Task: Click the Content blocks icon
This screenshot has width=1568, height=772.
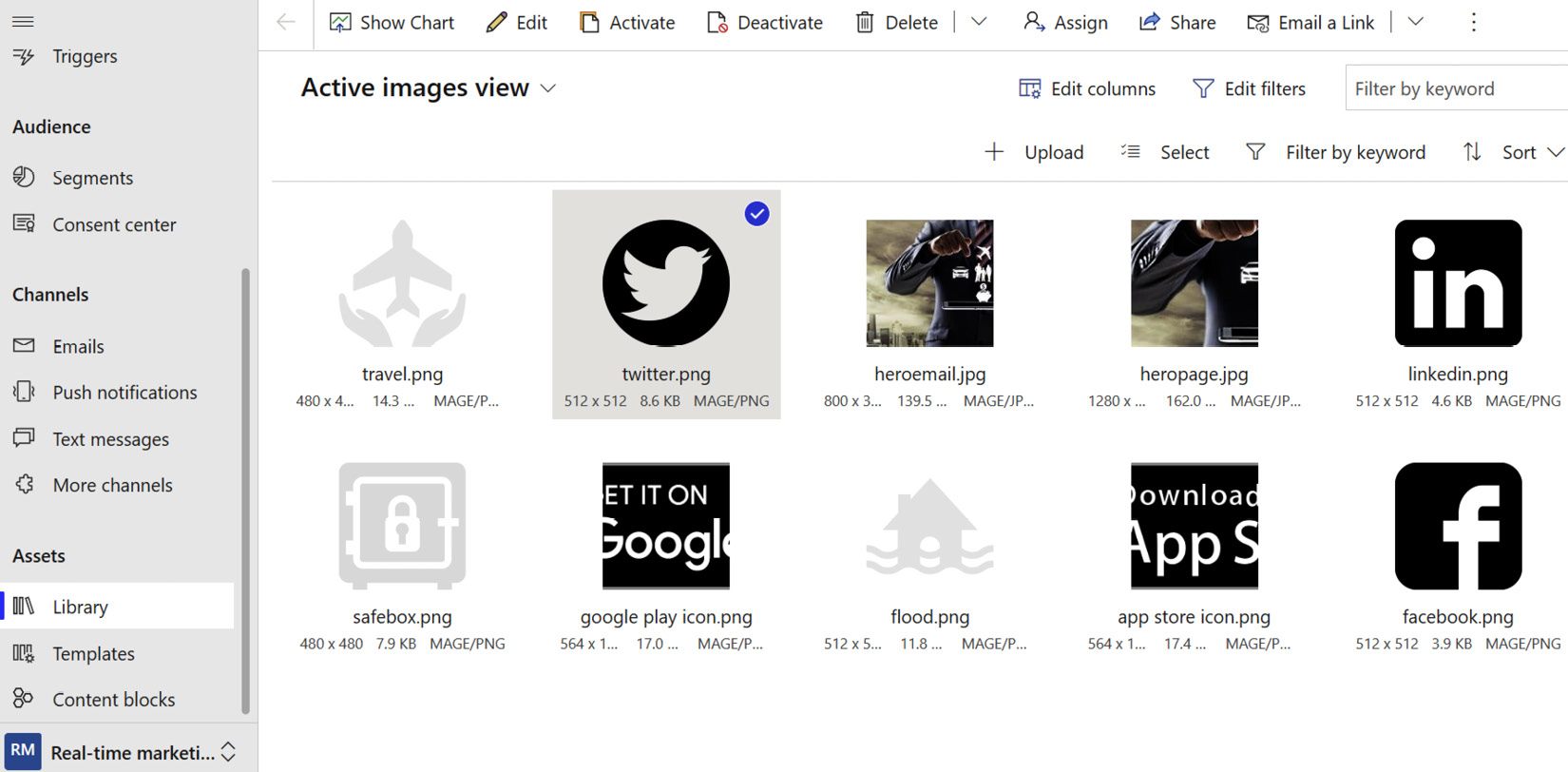Action: 24,699
